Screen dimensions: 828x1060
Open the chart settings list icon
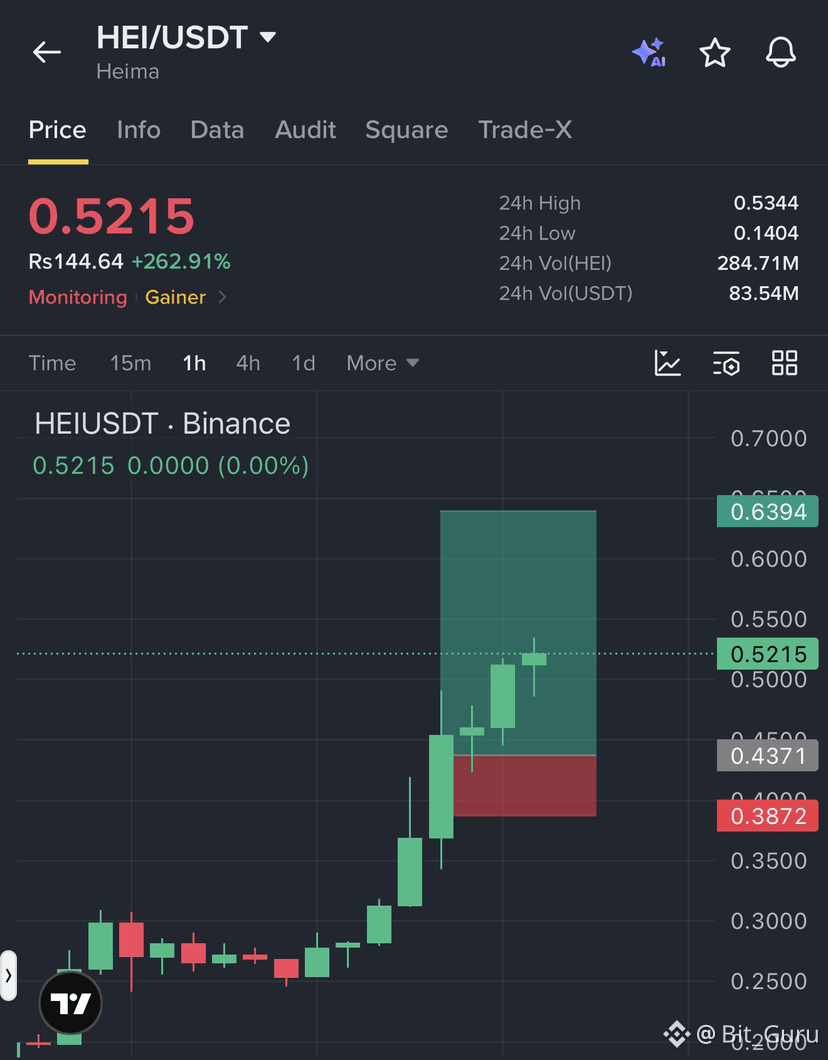pyautogui.click(x=727, y=363)
